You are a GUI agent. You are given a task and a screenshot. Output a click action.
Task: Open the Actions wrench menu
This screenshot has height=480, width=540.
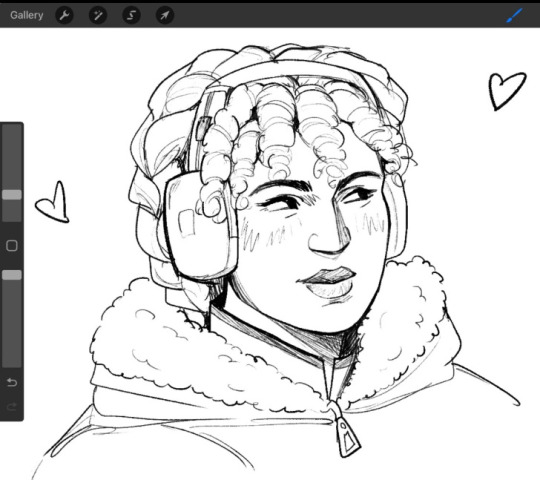point(64,15)
